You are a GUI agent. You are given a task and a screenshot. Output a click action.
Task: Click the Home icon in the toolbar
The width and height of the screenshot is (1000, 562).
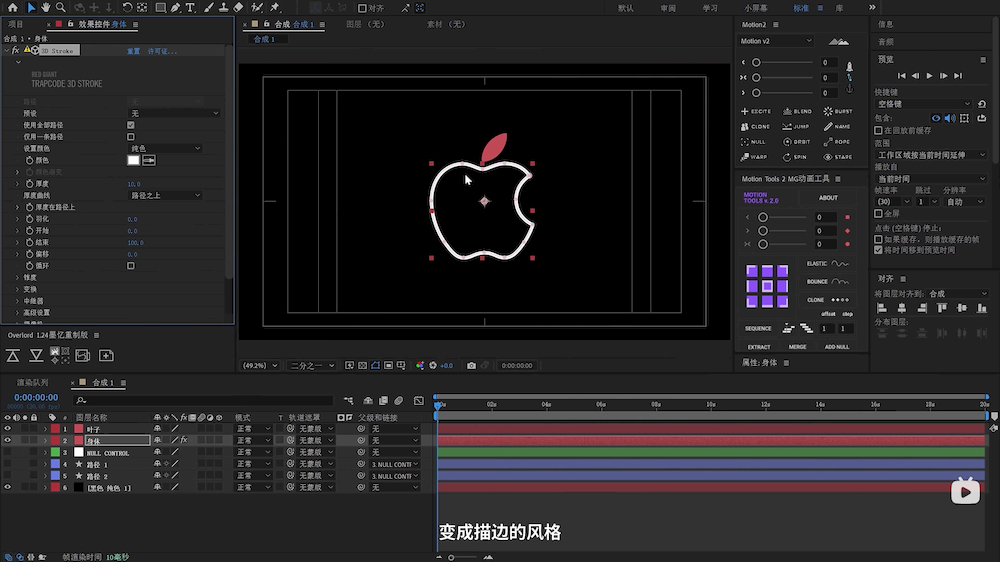click(x=12, y=8)
